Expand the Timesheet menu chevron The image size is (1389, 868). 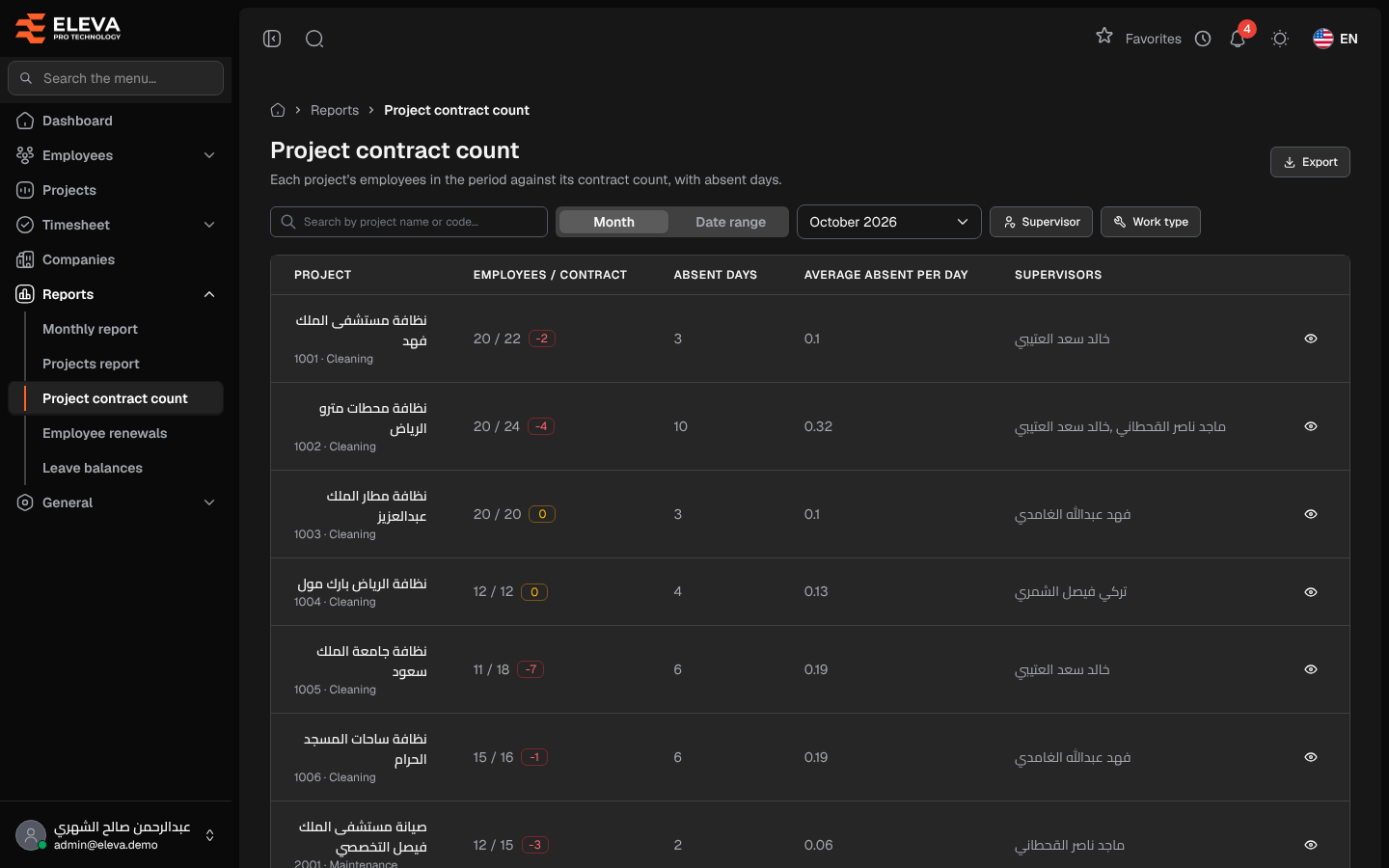pos(209,225)
